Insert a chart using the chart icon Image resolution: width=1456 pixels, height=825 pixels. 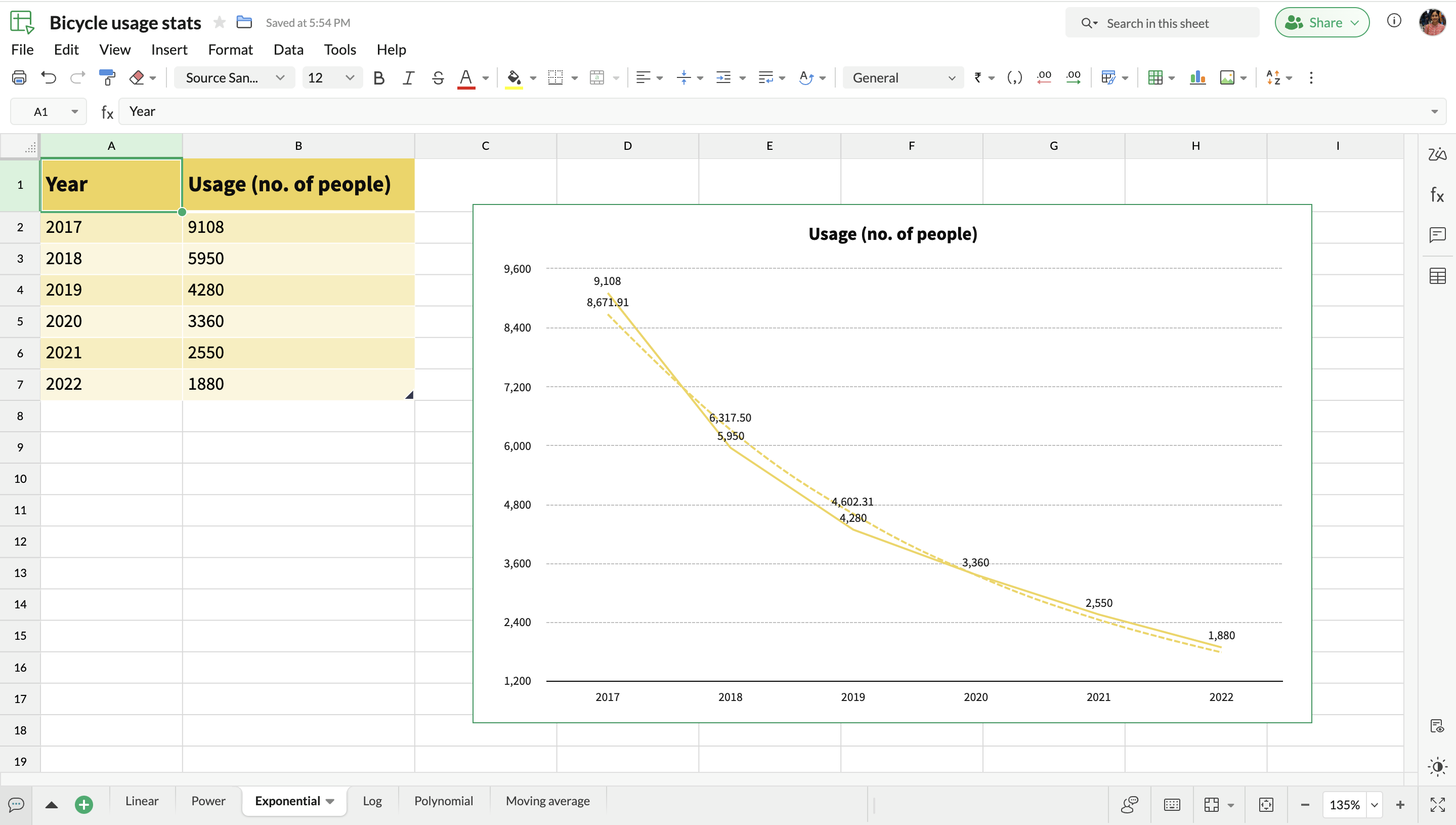[1198, 77]
